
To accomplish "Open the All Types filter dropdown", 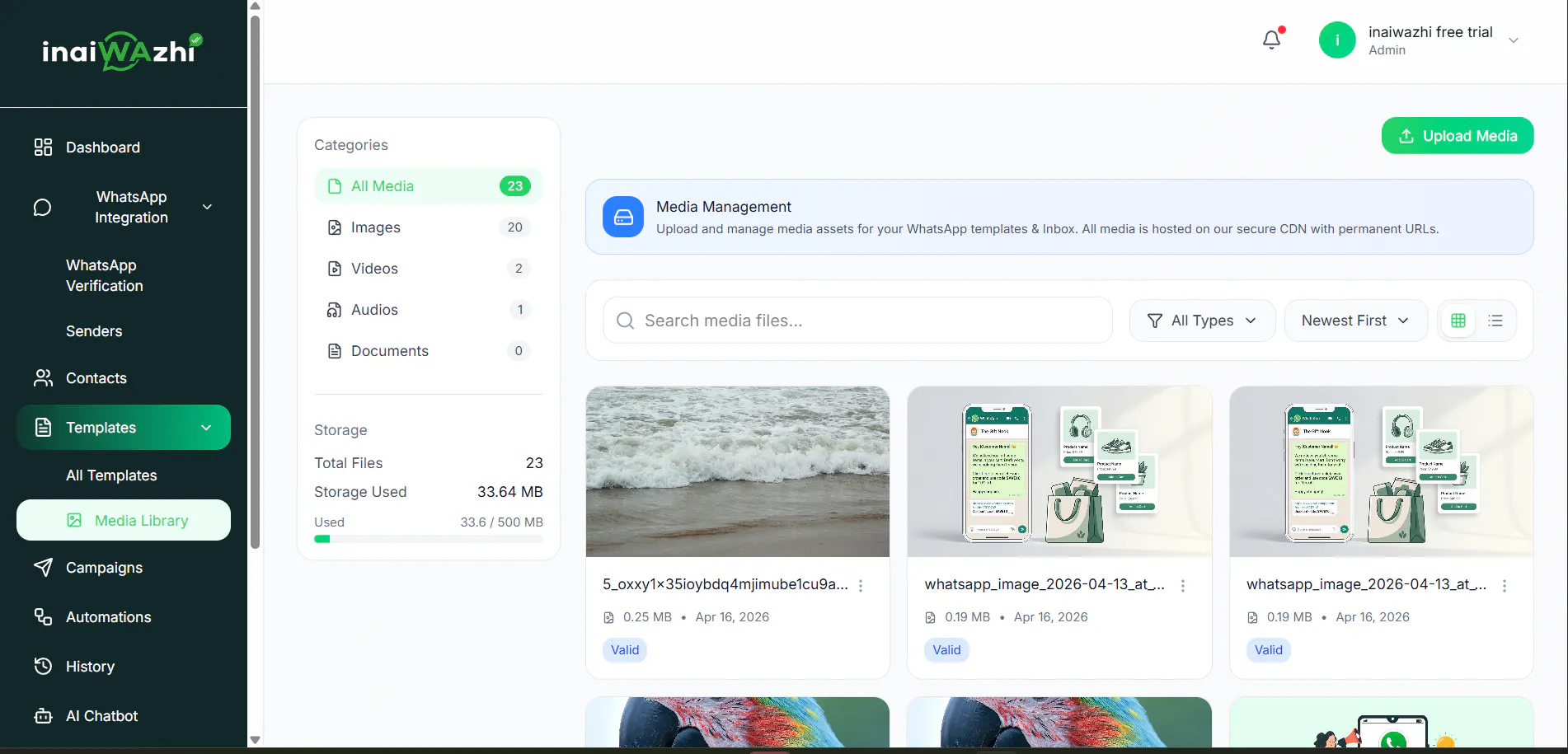I will pyautogui.click(x=1202, y=321).
